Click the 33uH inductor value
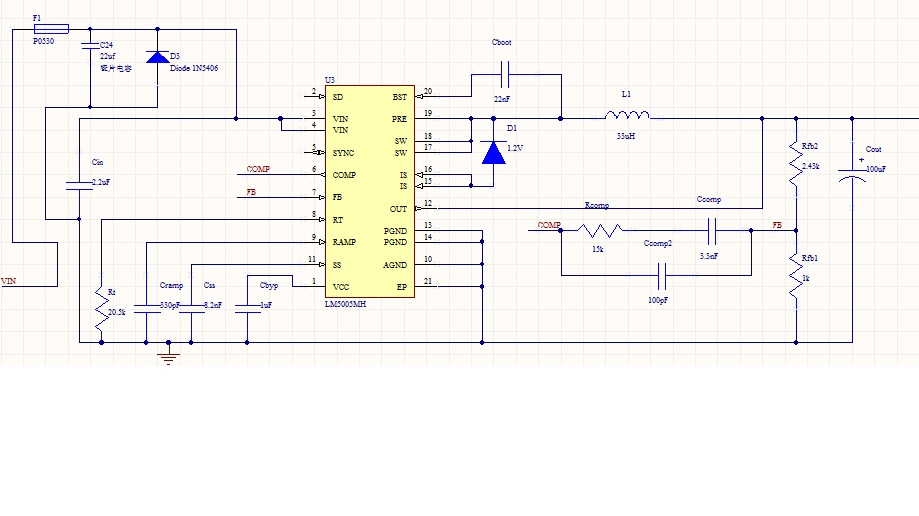The height and width of the screenshot is (516, 919). [626, 136]
